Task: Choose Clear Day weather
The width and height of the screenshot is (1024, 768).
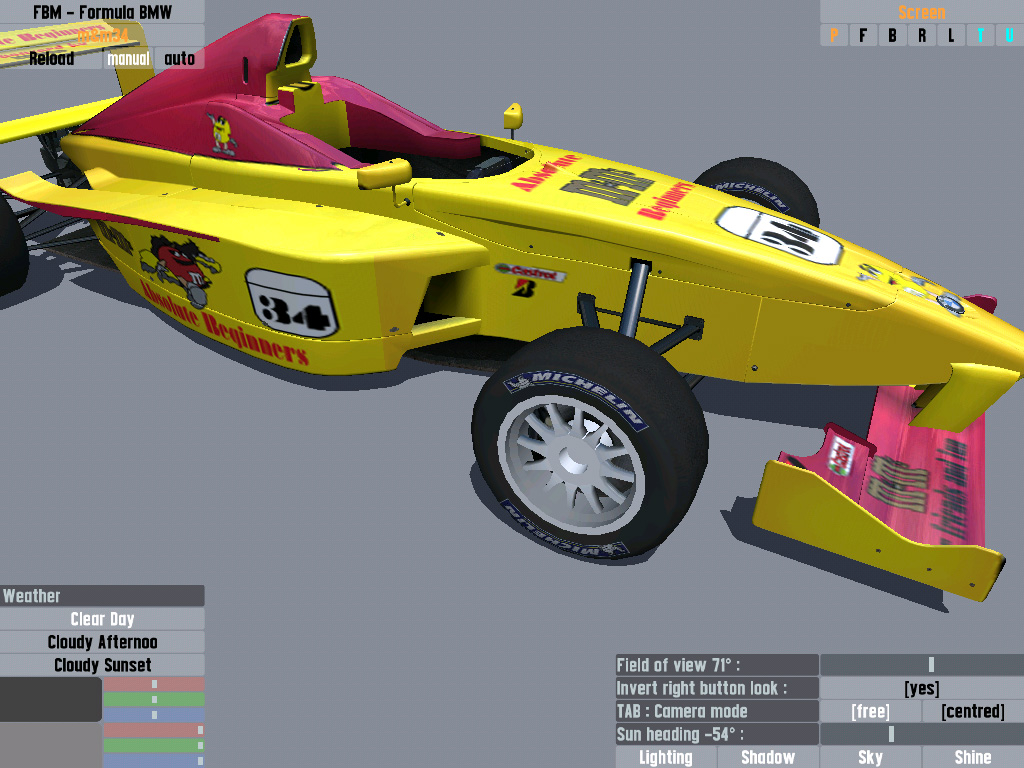Action: (x=102, y=619)
